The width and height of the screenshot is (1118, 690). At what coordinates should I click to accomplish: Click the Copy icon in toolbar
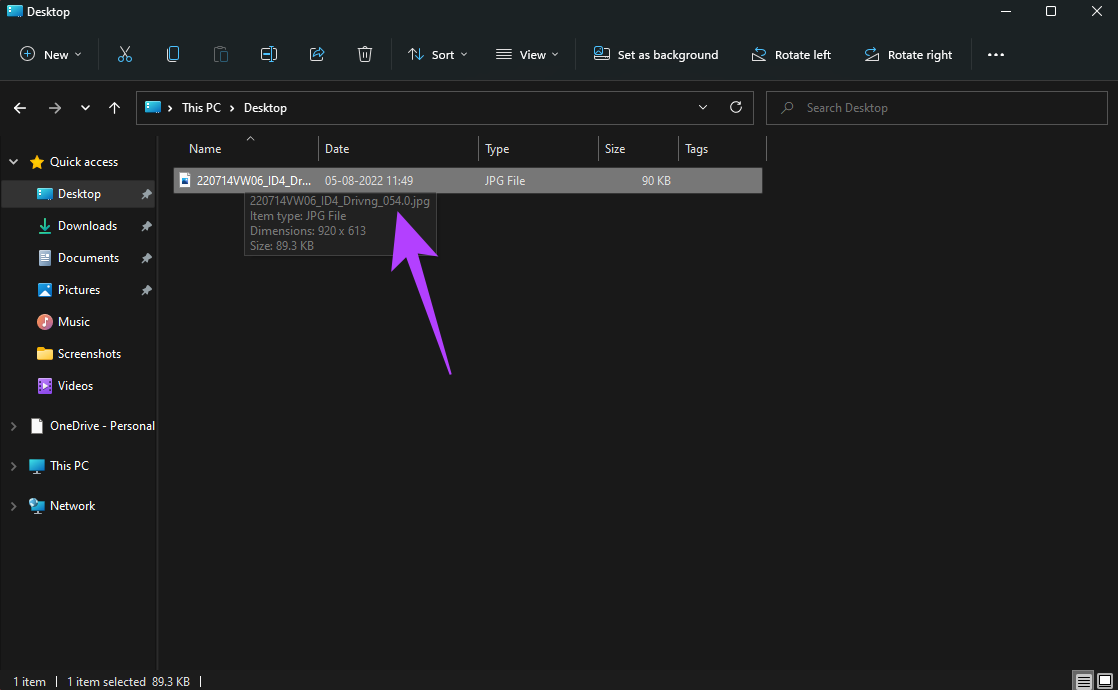(173, 55)
